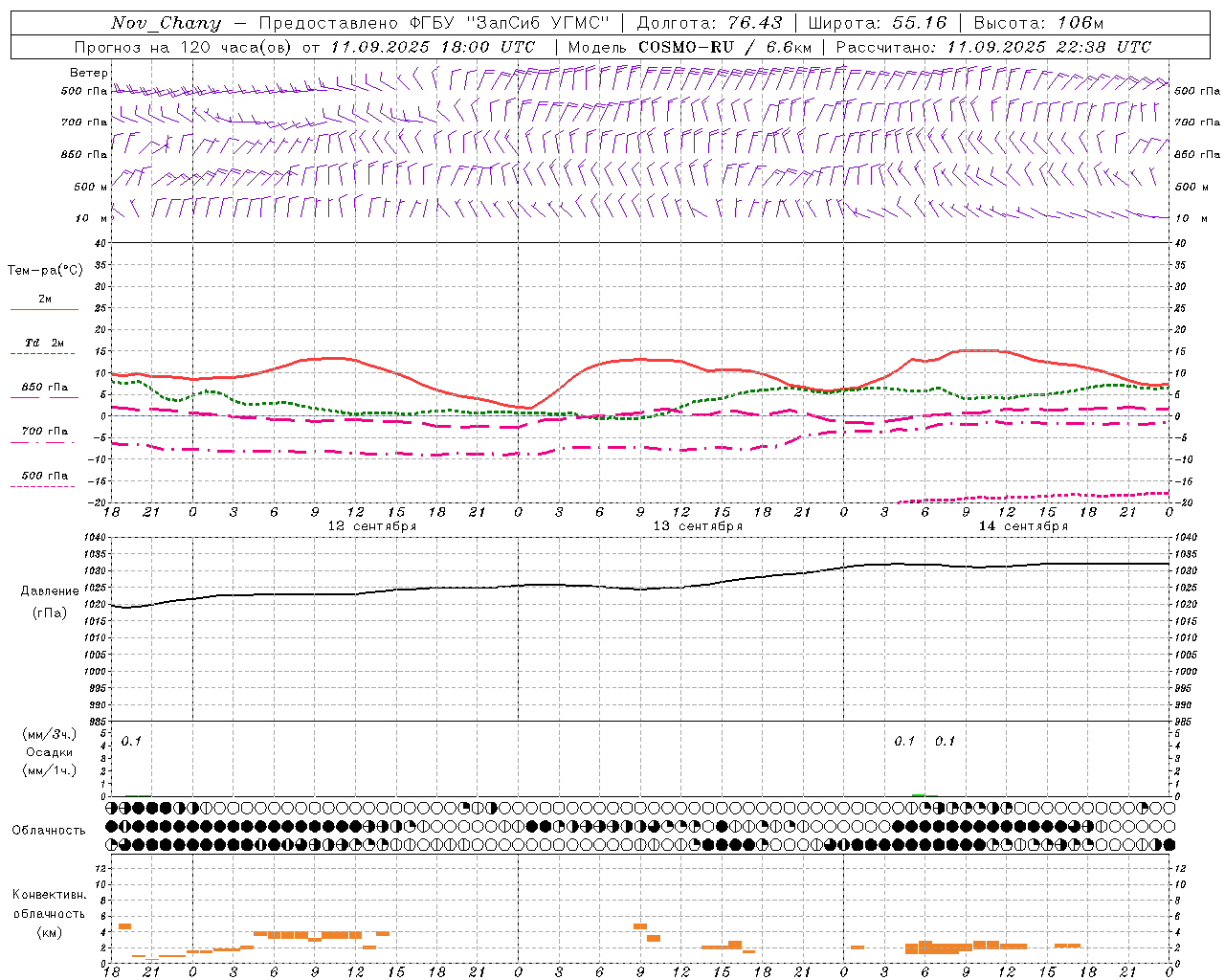Click the "Тем-ра(°C)" temperature axis title
Screen dimensions: 1225x980
coord(45,271)
